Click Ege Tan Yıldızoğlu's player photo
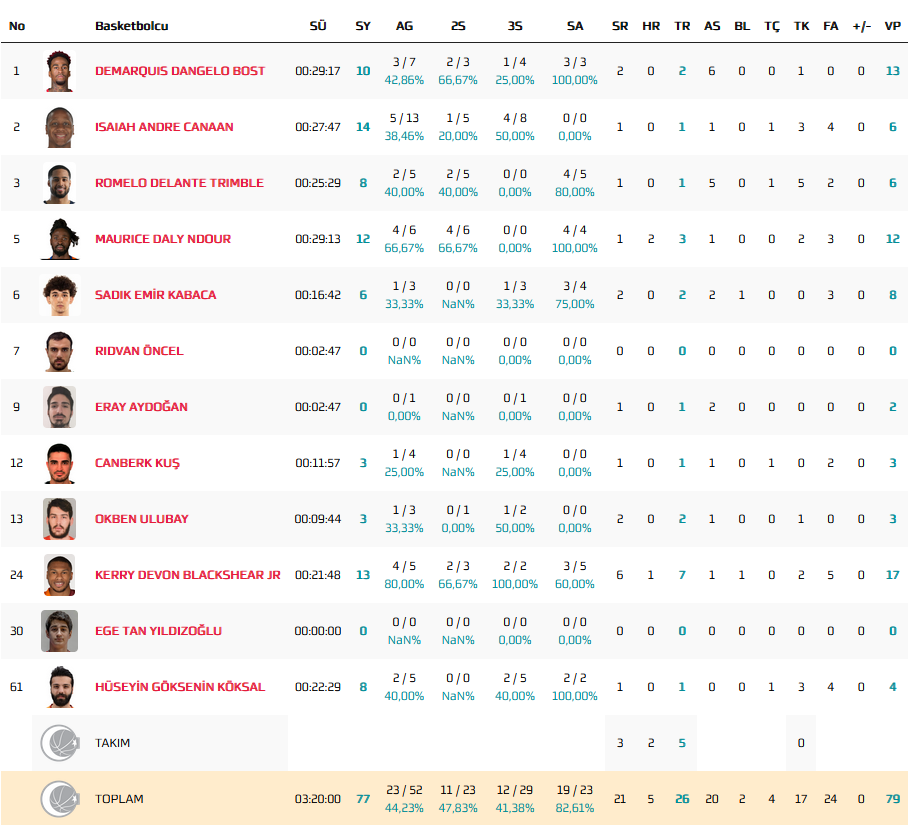The height and width of the screenshot is (825, 908). pos(59,631)
